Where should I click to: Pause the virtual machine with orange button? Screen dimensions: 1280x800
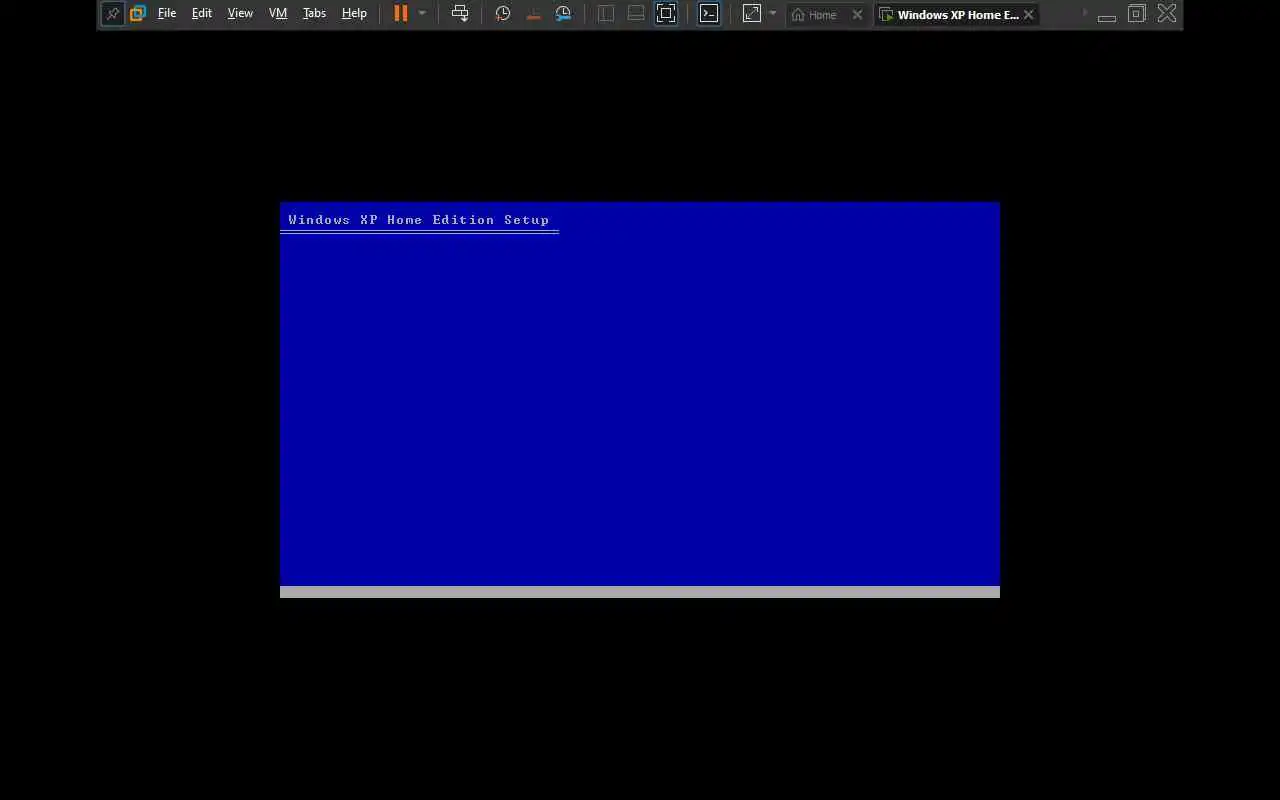[401, 14]
